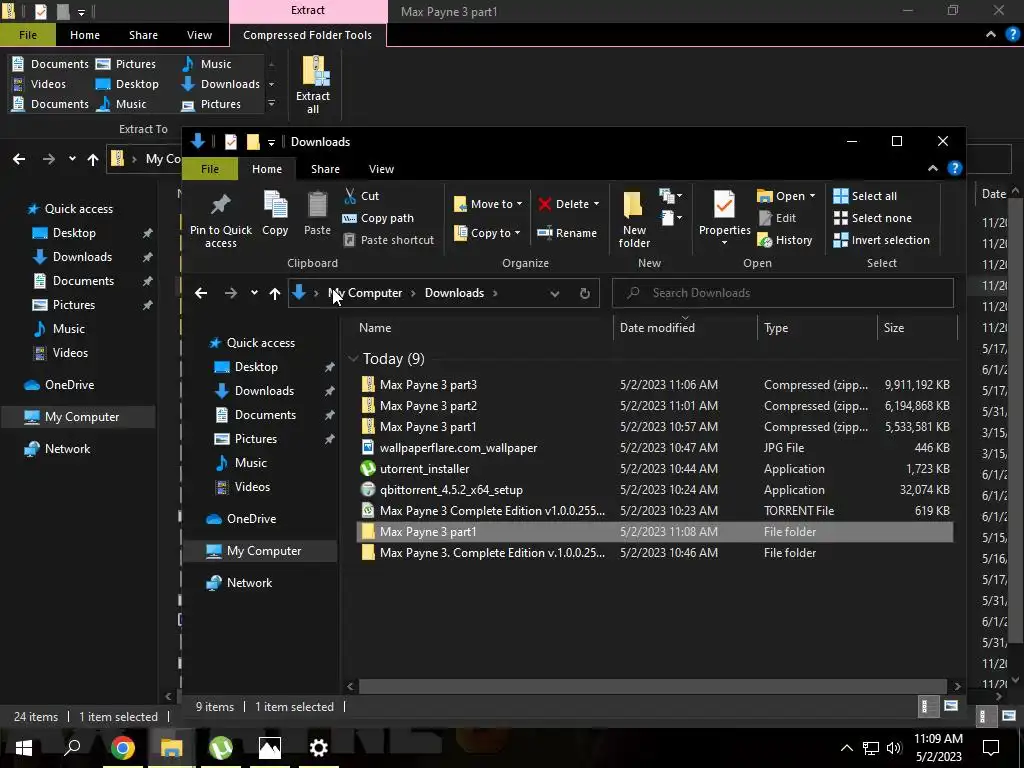The width and height of the screenshot is (1024, 768).
Task: Click Help icon in Downloads window
Action: 955,168
